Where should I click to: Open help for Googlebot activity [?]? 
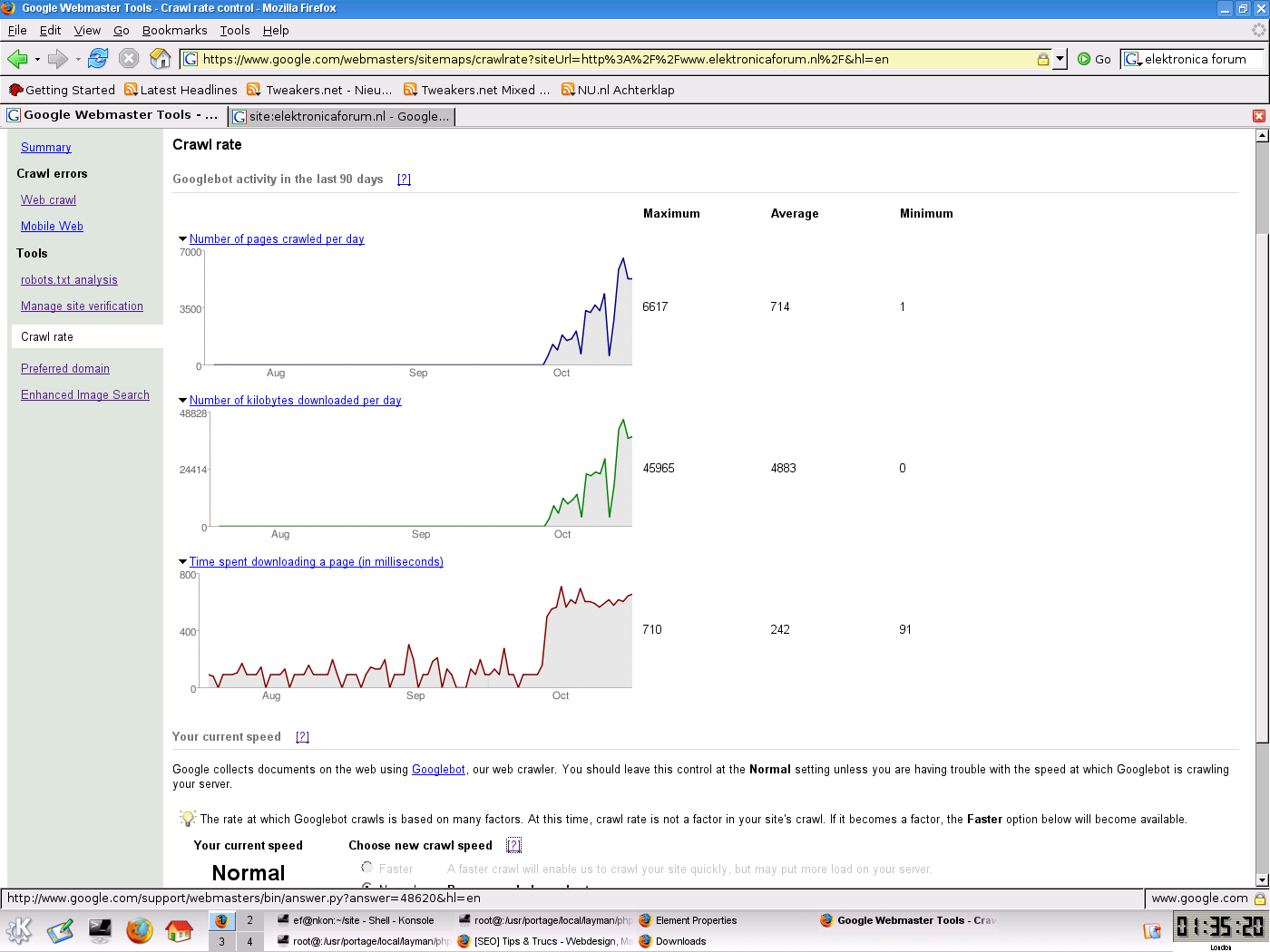[405, 180]
